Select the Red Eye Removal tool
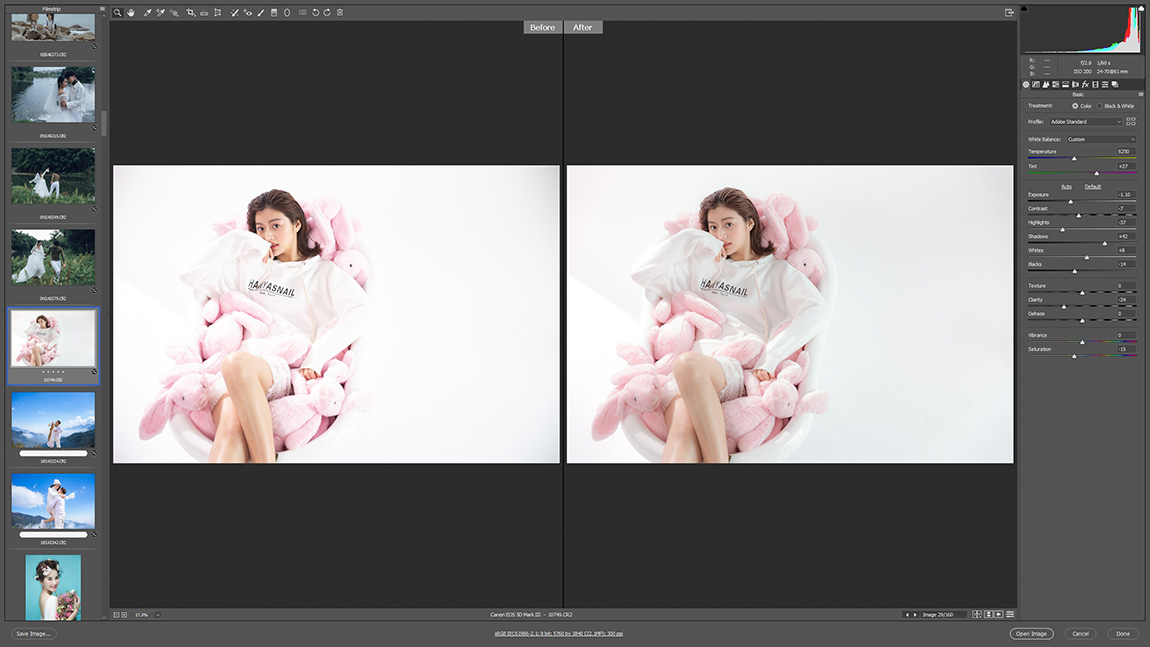 (x=247, y=12)
